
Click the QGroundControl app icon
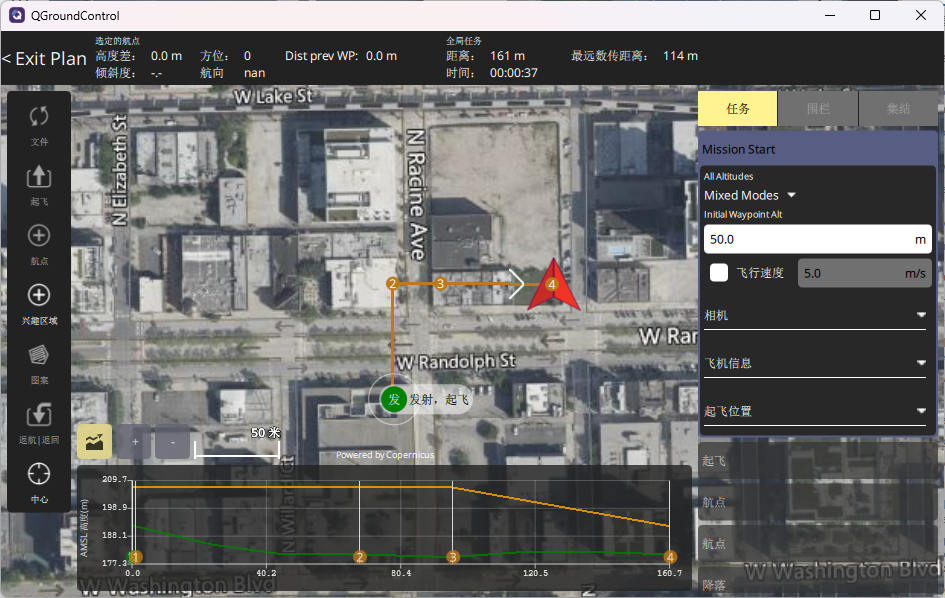pyautogui.click(x=17, y=15)
